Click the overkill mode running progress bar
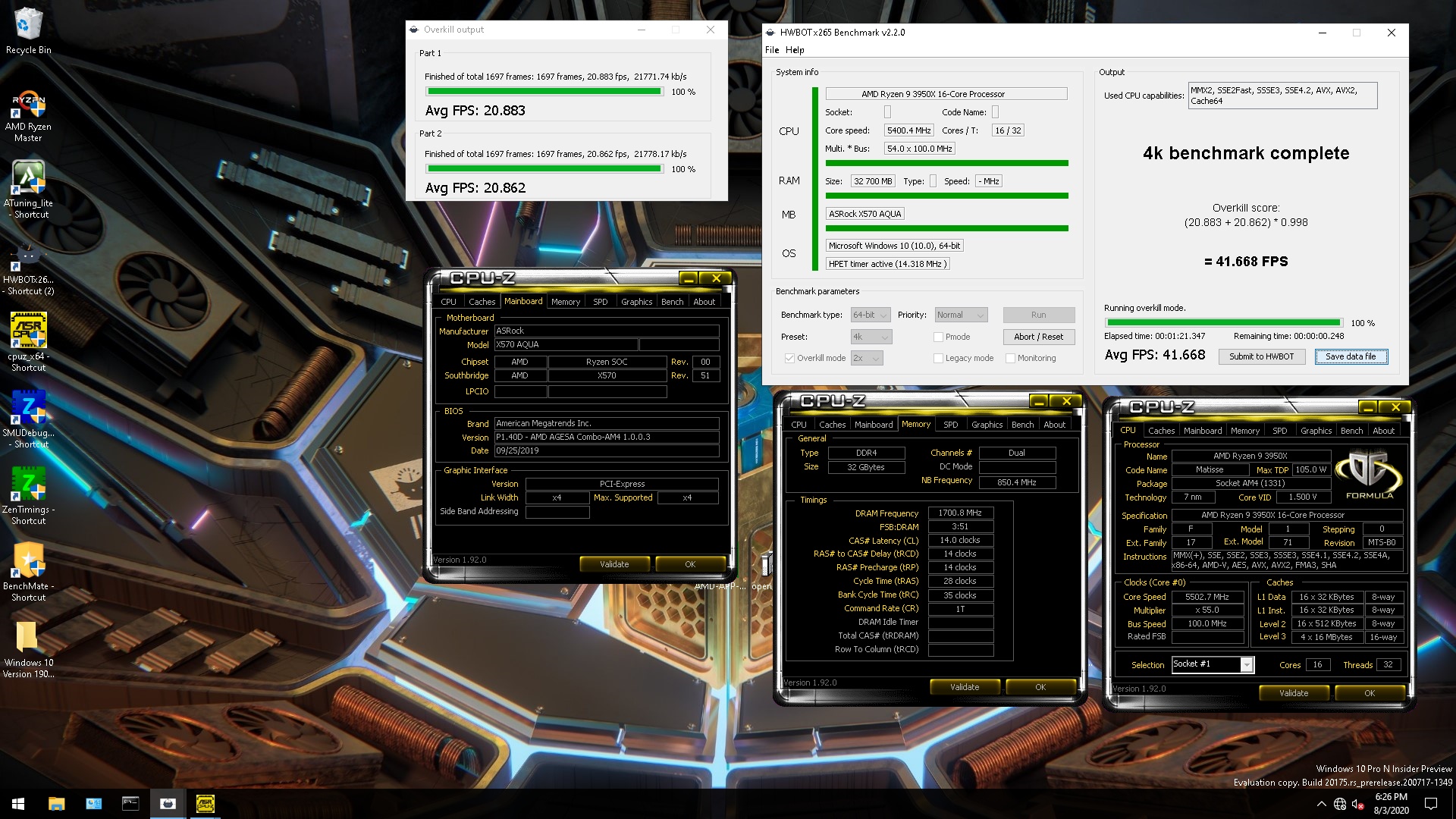This screenshot has height=819, width=1456. point(1223,323)
